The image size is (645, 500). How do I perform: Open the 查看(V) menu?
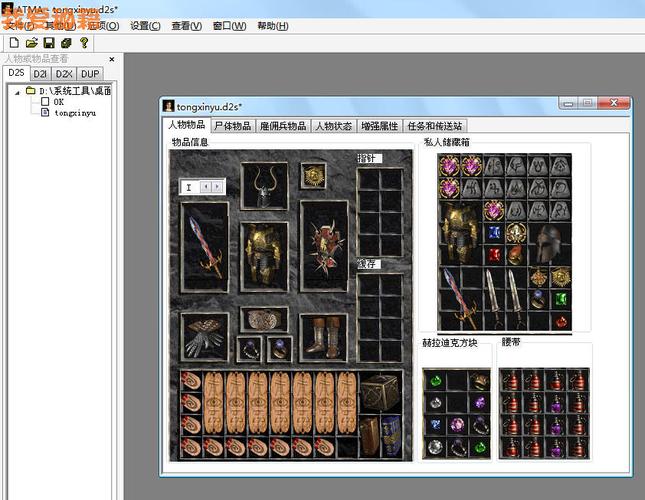pyautogui.click(x=186, y=26)
